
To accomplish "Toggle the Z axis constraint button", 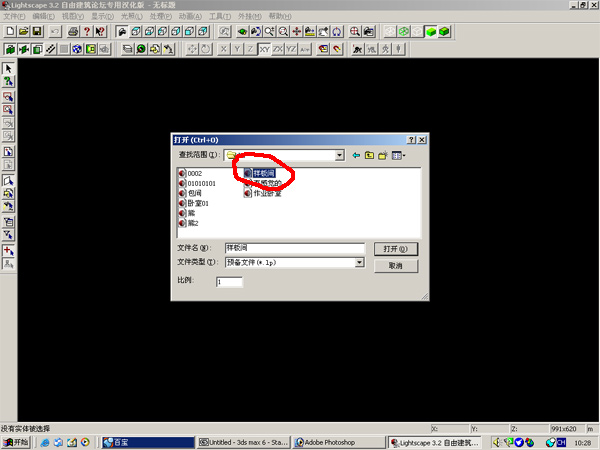I will click(x=251, y=49).
